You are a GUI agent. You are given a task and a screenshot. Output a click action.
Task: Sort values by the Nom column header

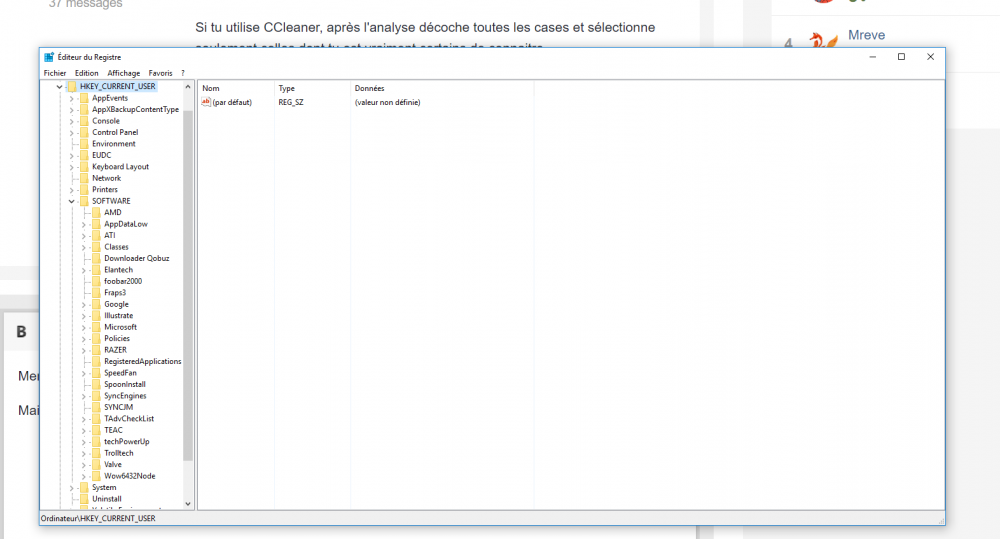click(211, 89)
